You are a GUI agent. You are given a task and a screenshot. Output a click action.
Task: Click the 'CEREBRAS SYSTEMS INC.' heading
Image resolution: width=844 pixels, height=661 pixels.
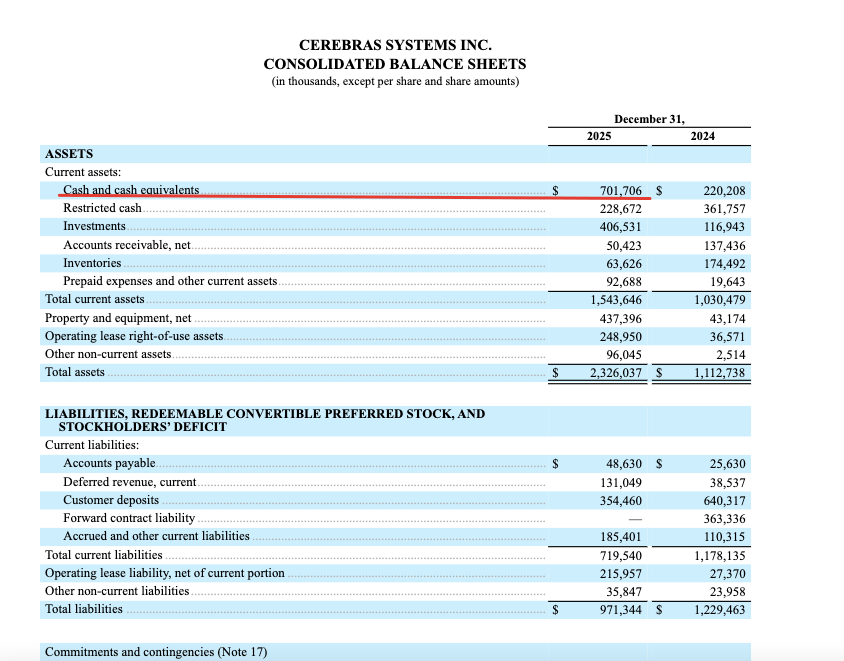coord(395,45)
